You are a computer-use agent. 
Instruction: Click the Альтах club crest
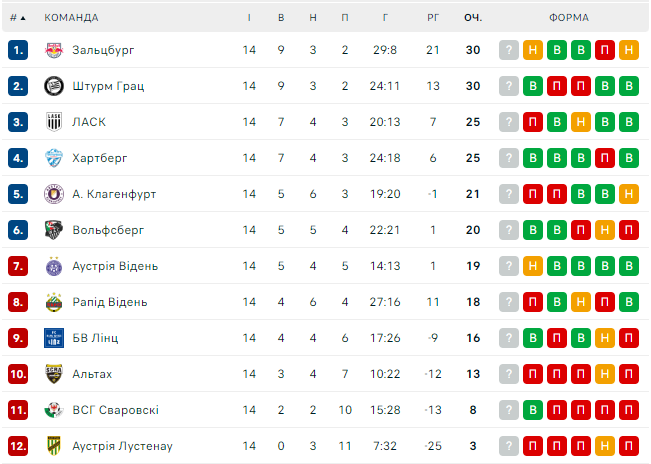point(54,374)
